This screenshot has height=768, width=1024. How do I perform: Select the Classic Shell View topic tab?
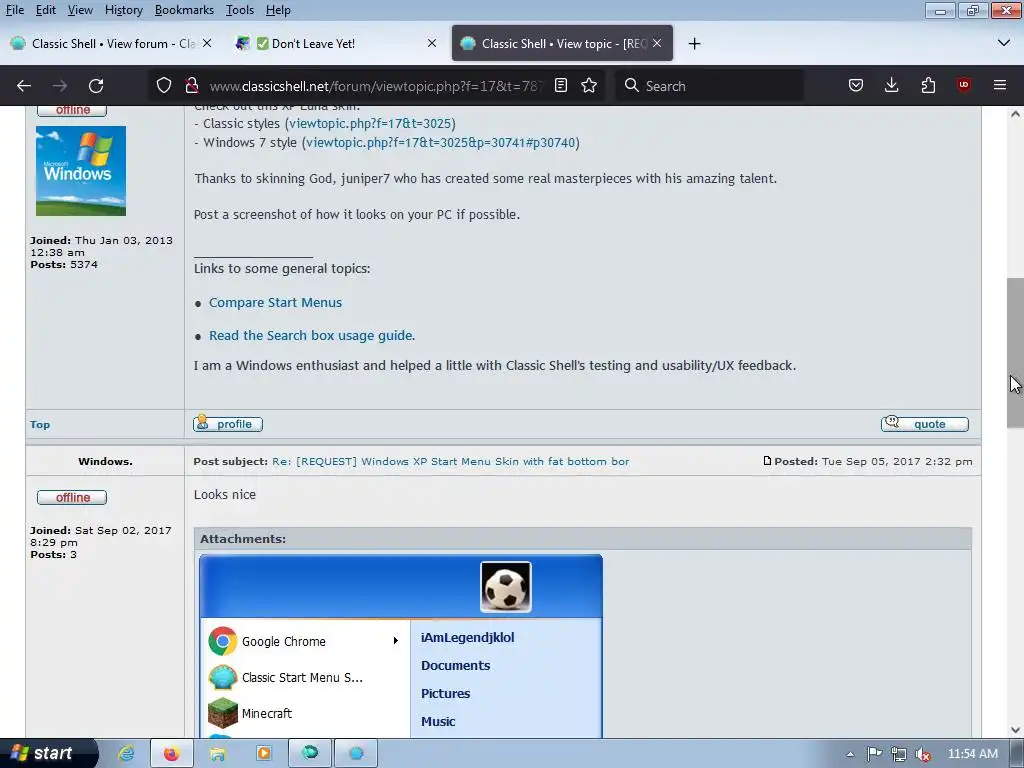click(562, 44)
